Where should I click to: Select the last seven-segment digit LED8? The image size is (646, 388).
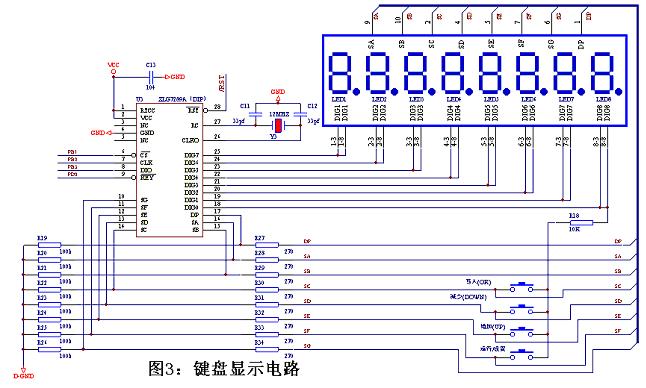[x=606, y=73]
